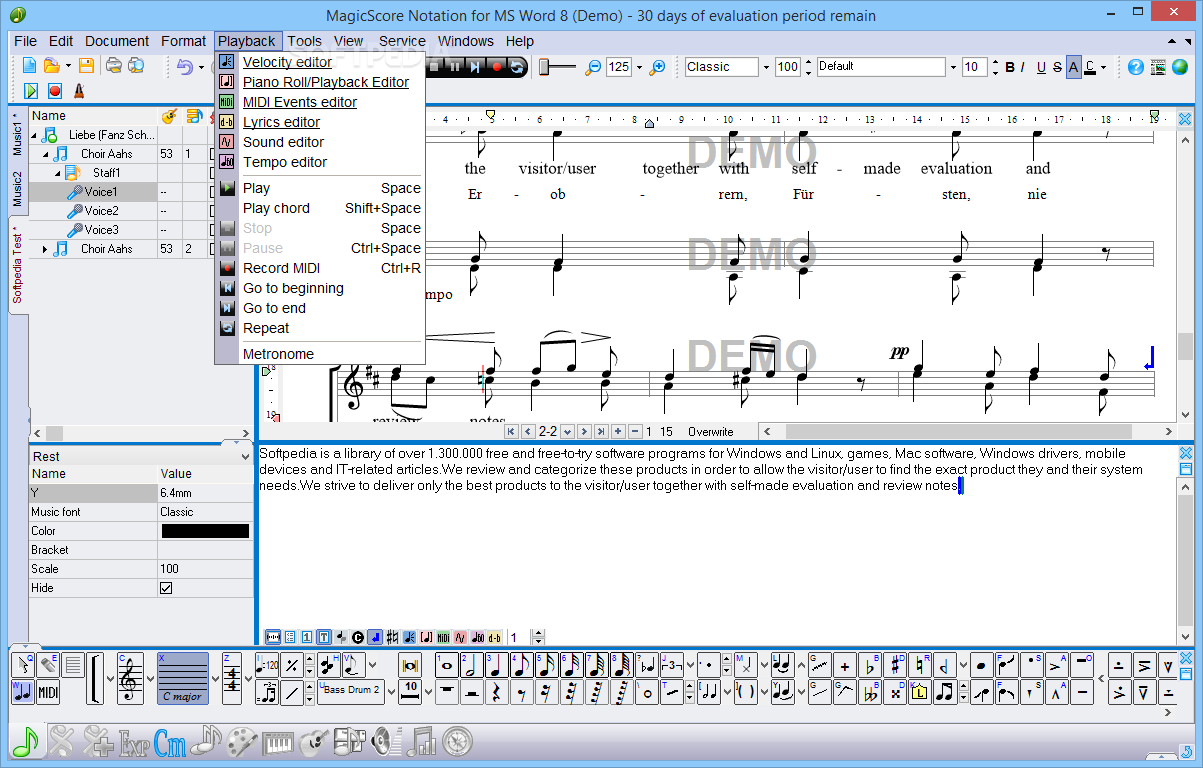1203x768 pixels.
Task: Click the volume slider in playback toolbar
Action: tap(558, 67)
